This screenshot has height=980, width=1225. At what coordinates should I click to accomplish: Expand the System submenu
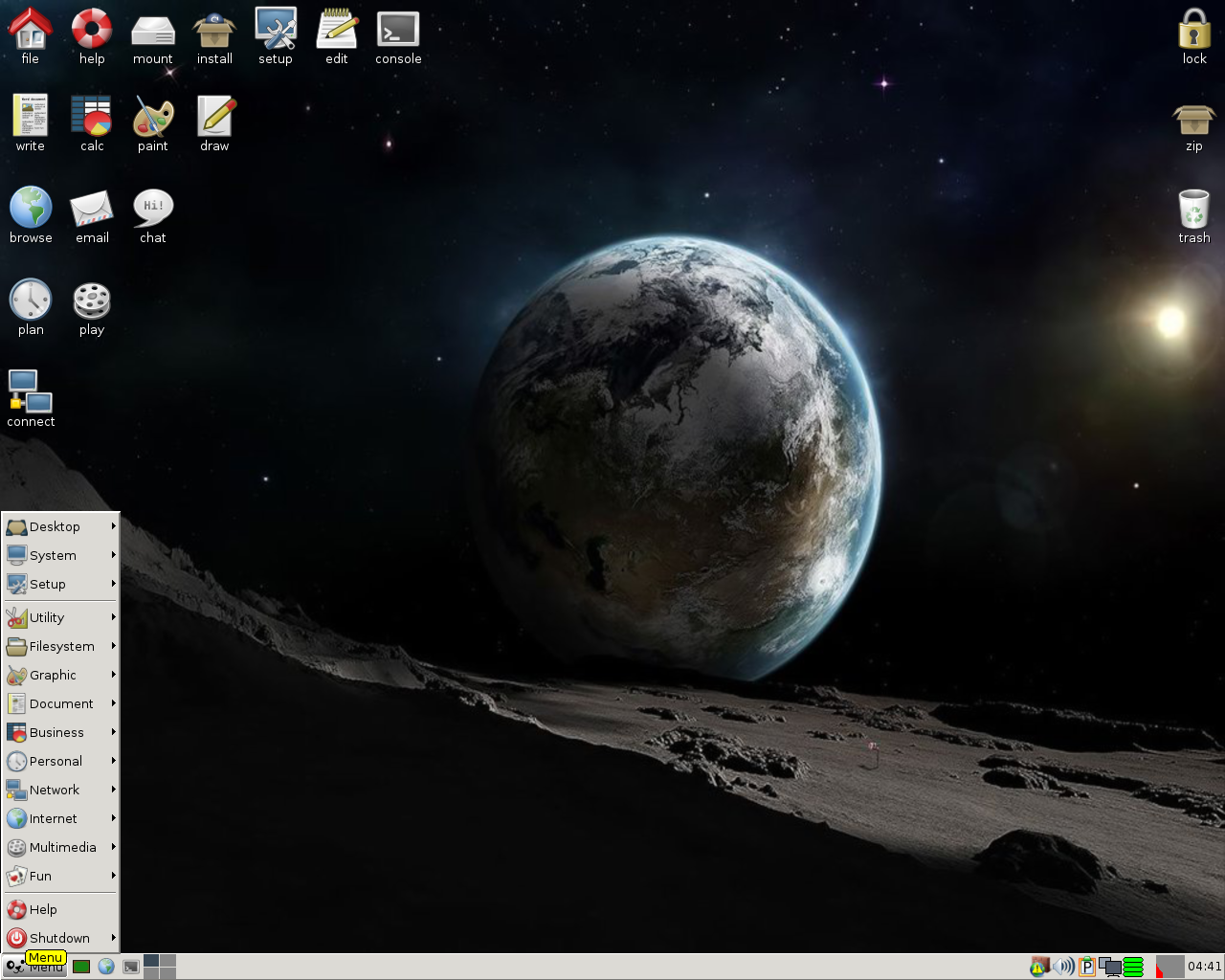point(60,555)
